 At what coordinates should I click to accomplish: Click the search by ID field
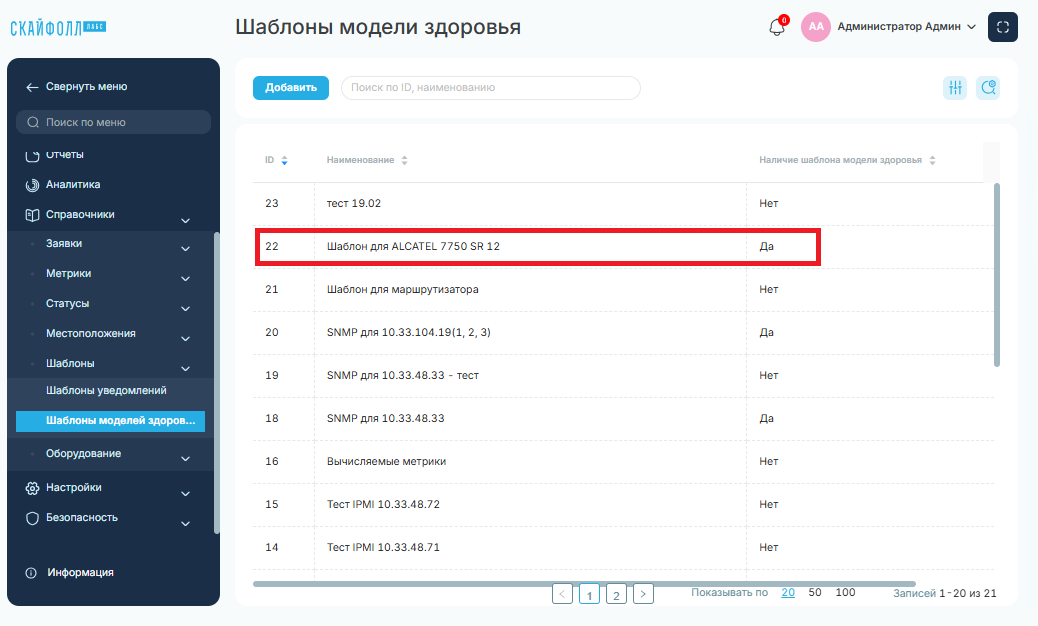click(491, 87)
